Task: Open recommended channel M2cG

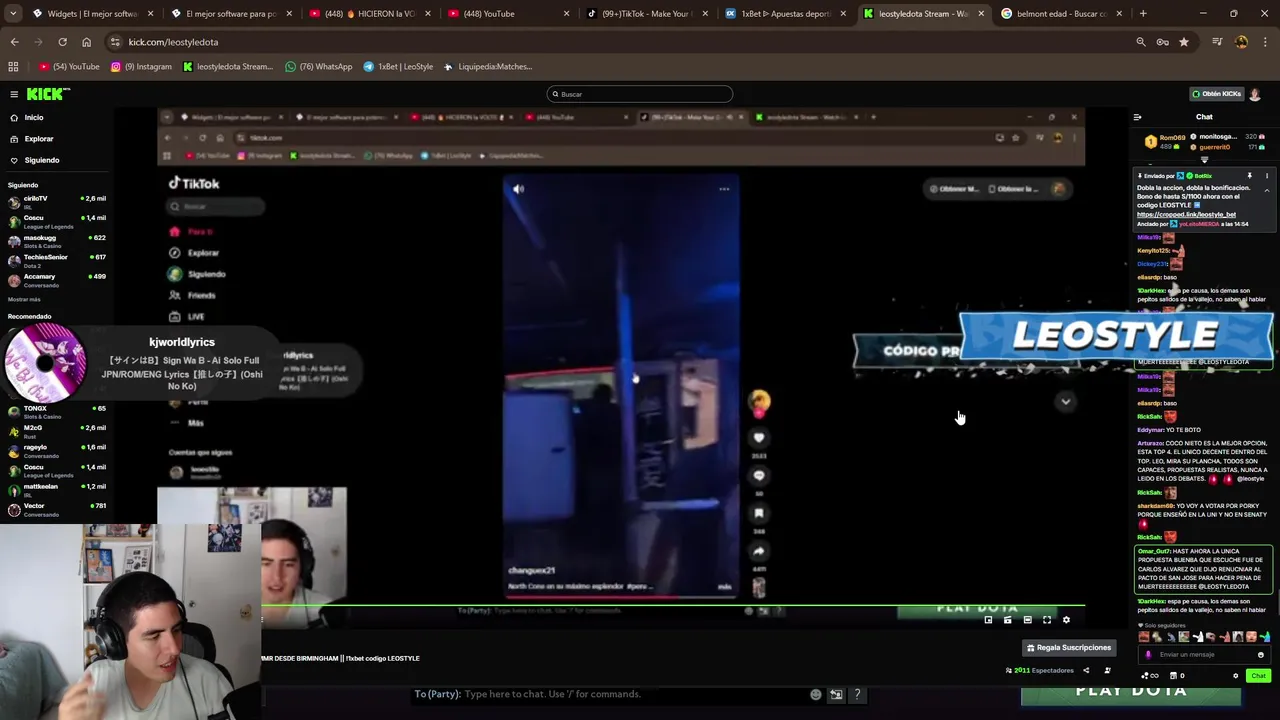Action: click(x=56, y=431)
